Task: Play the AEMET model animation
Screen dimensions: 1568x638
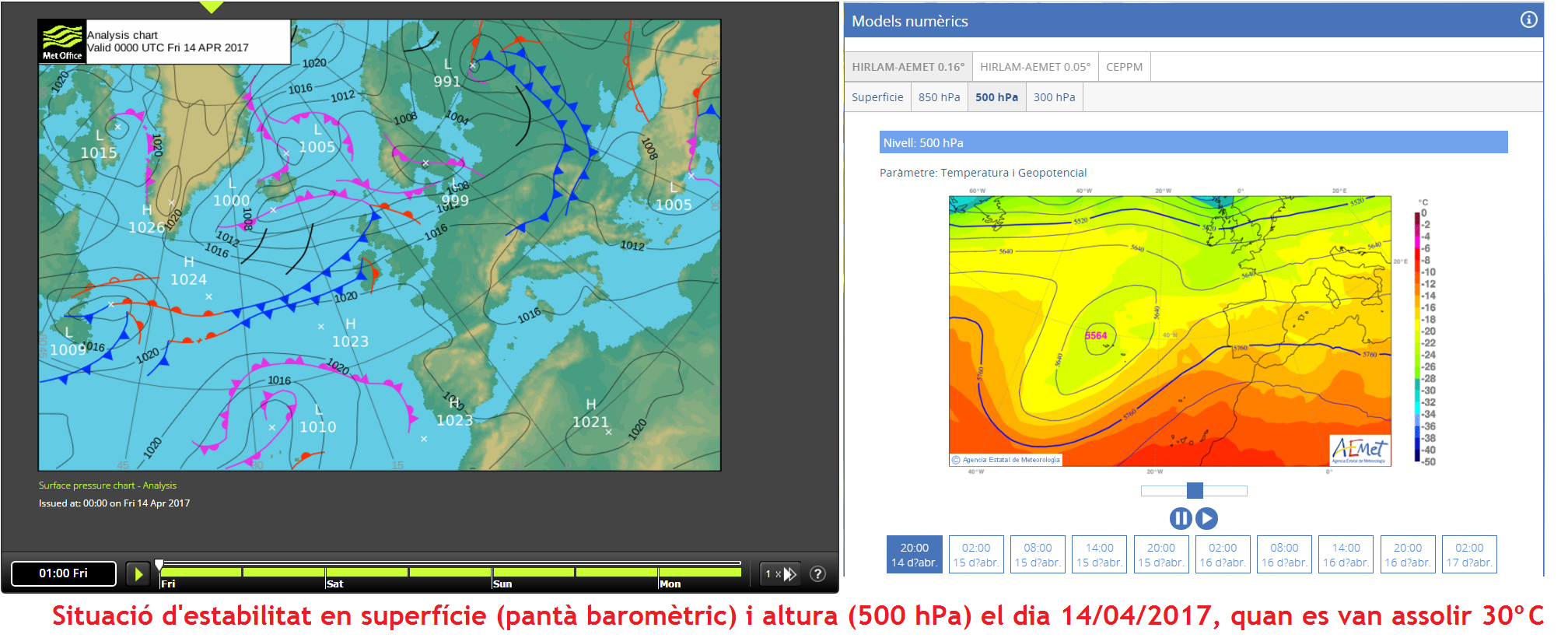Action: (1206, 518)
